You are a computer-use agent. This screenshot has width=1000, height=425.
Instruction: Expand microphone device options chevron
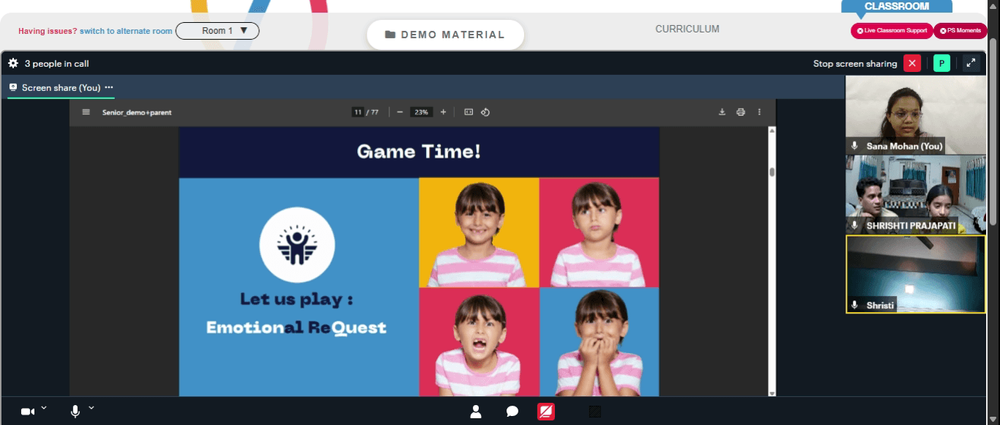click(91, 407)
